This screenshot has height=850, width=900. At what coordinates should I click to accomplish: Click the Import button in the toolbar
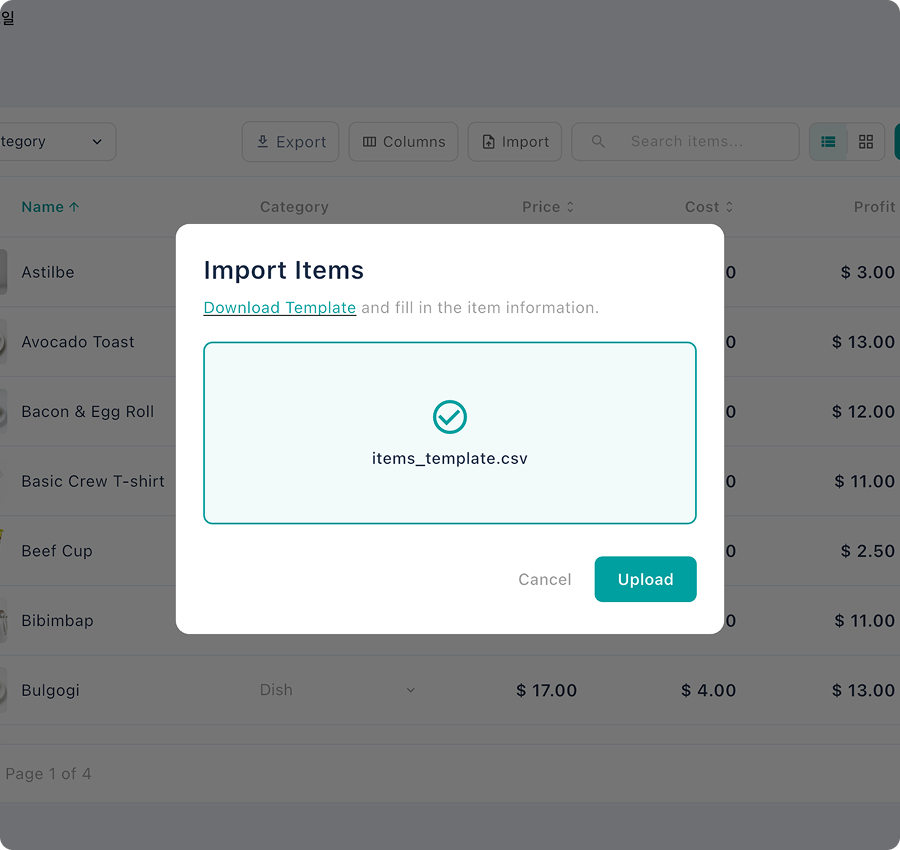[x=515, y=141]
